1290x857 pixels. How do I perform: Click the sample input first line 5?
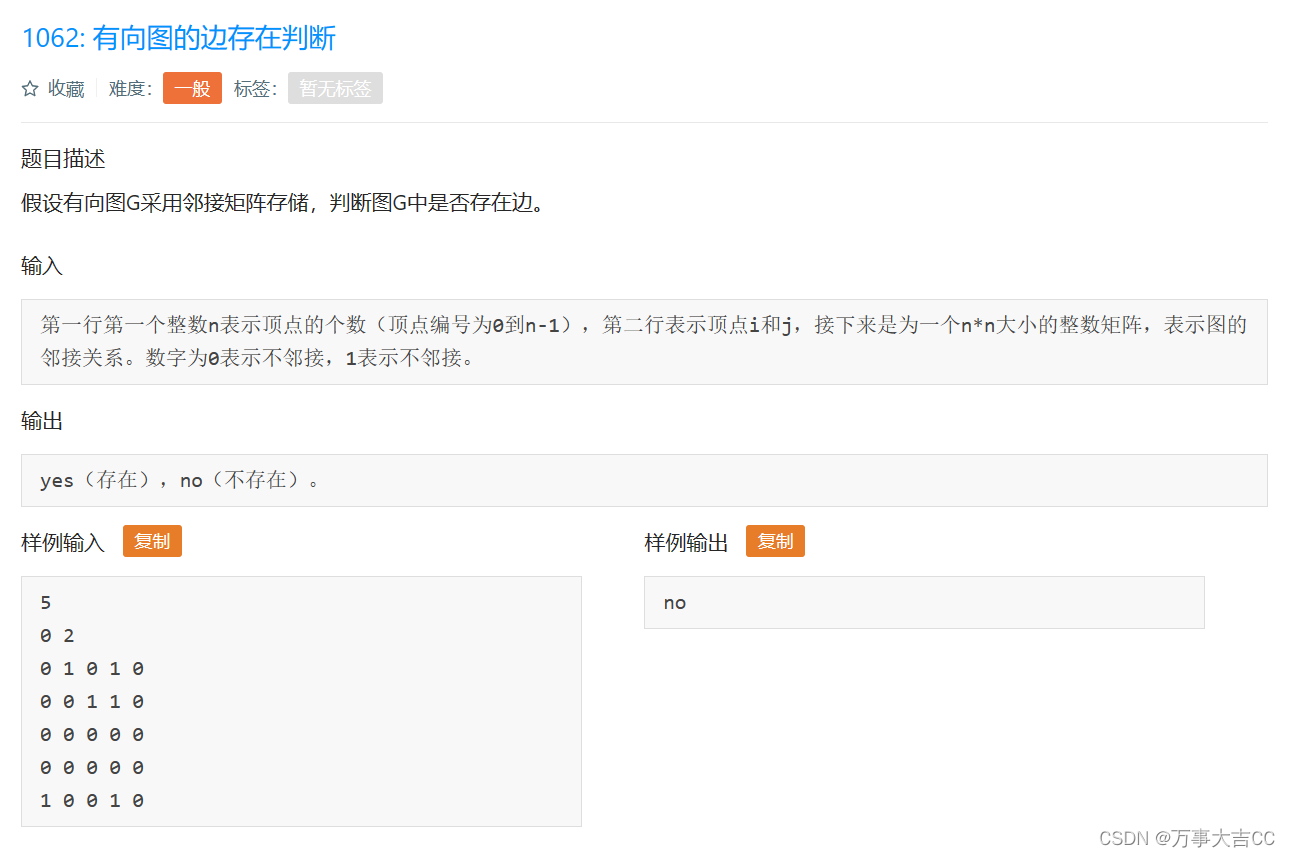point(46,603)
